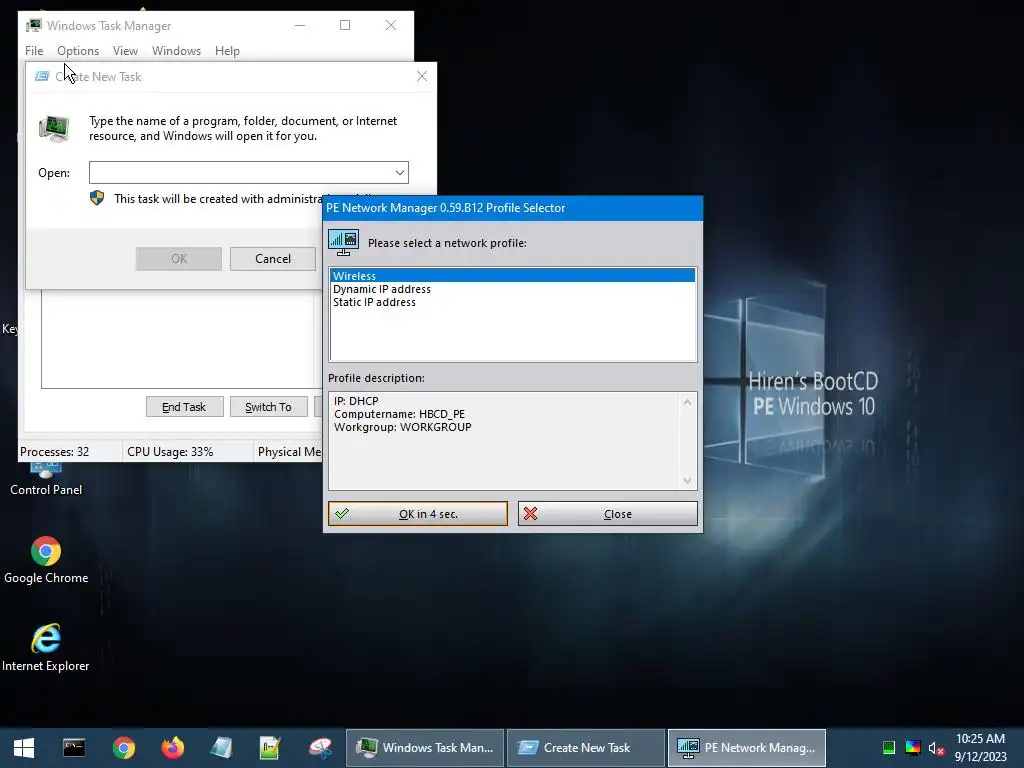Launch Chrome from the taskbar
The image size is (1024, 768).
pos(123,748)
